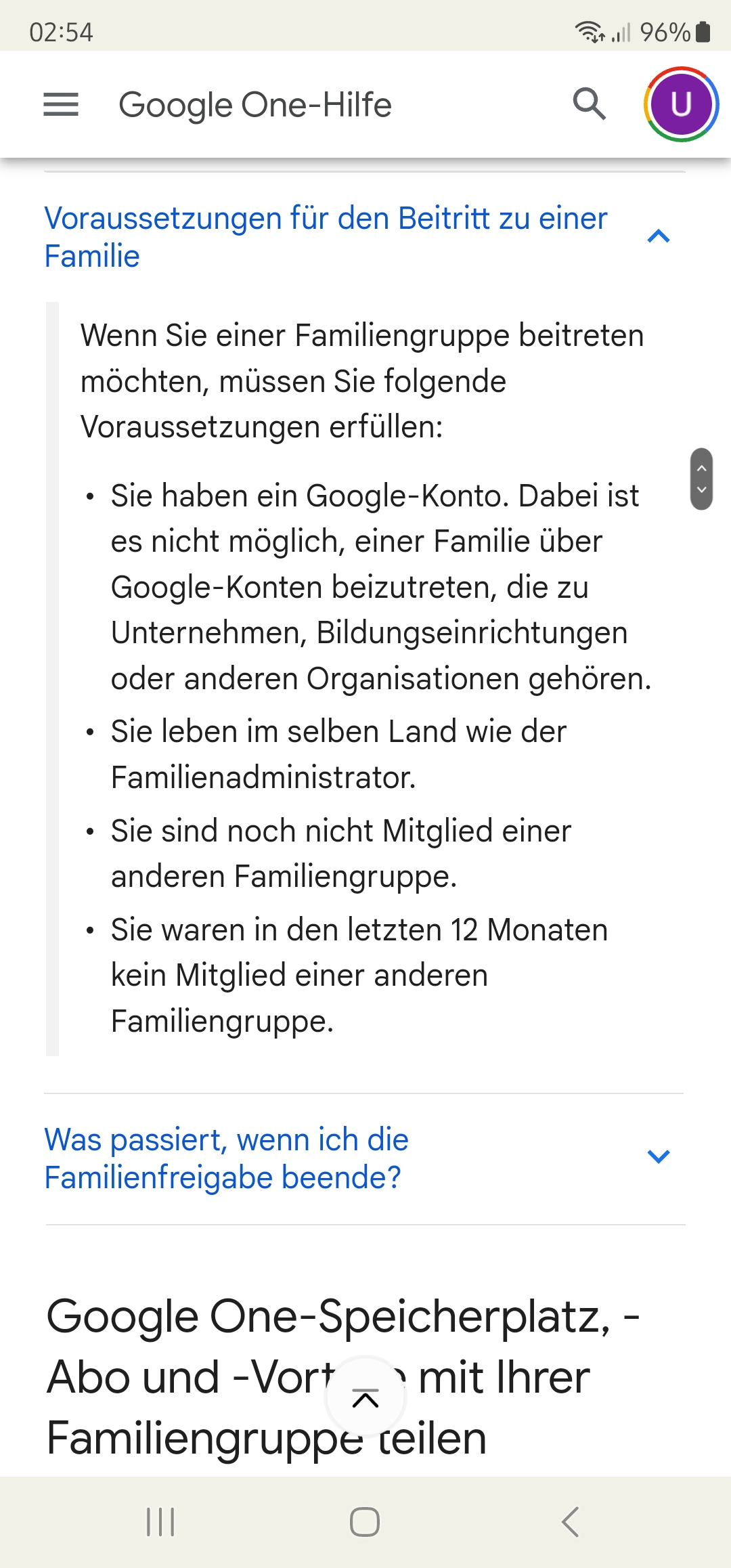Click the clock time in status bar
This screenshot has width=731, height=1568.
tap(61, 32)
